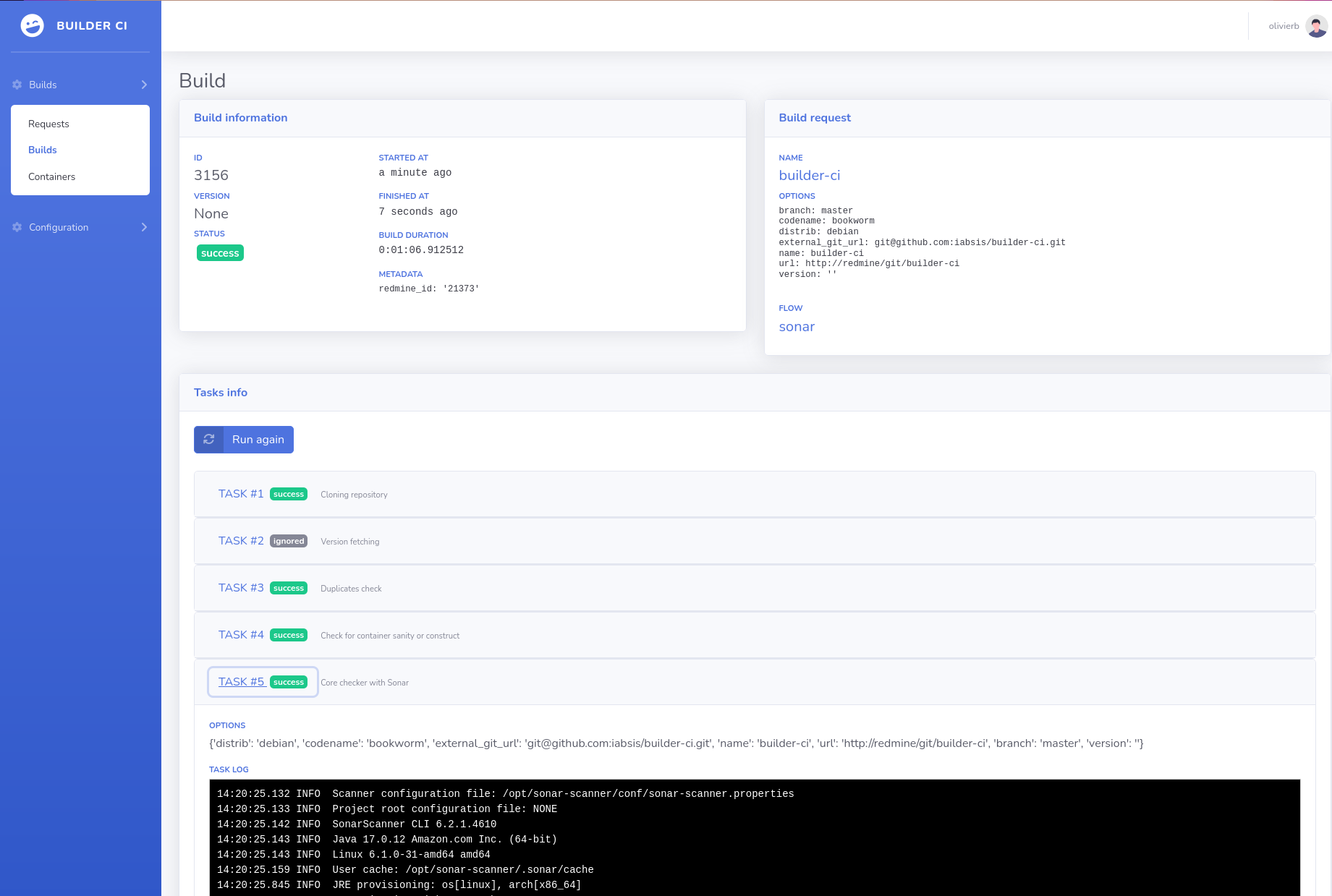This screenshot has height=896, width=1332.
Task: Click build ID 3156
Action: click(x=211, y=175)
